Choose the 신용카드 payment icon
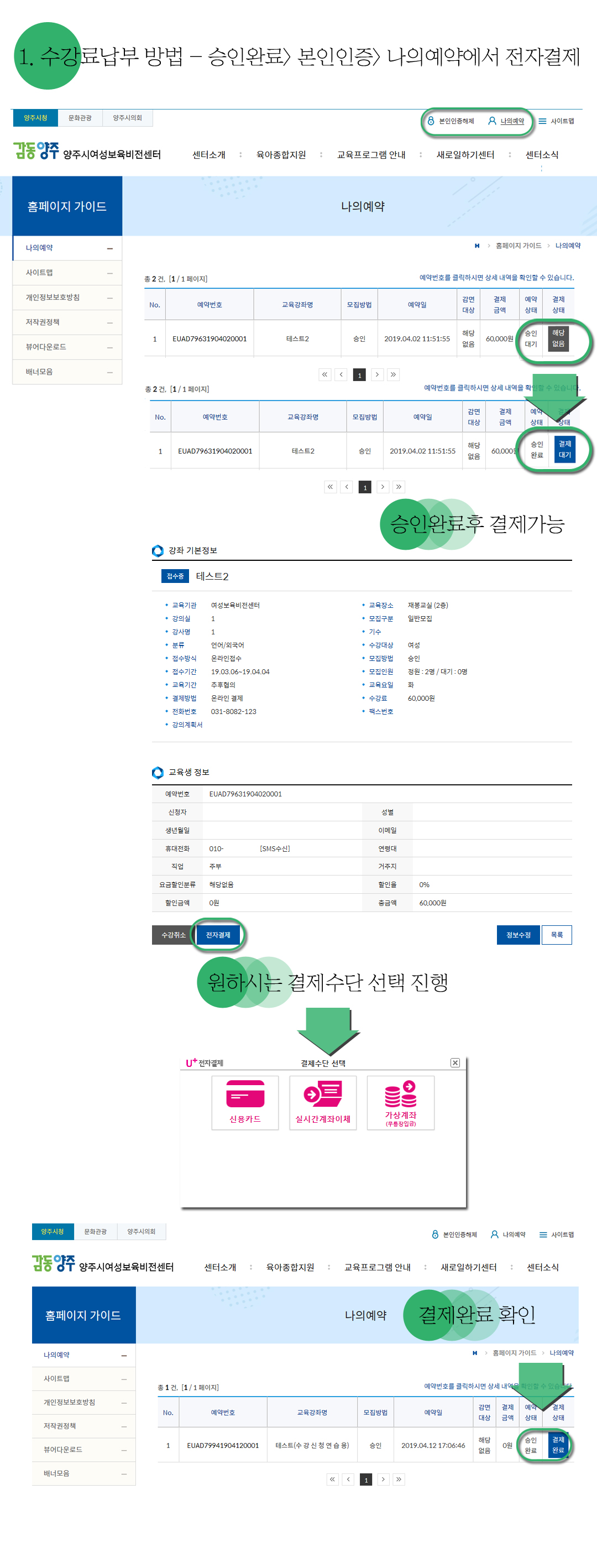This screenshot has width=597, height=1568. tap(245, 1102)
